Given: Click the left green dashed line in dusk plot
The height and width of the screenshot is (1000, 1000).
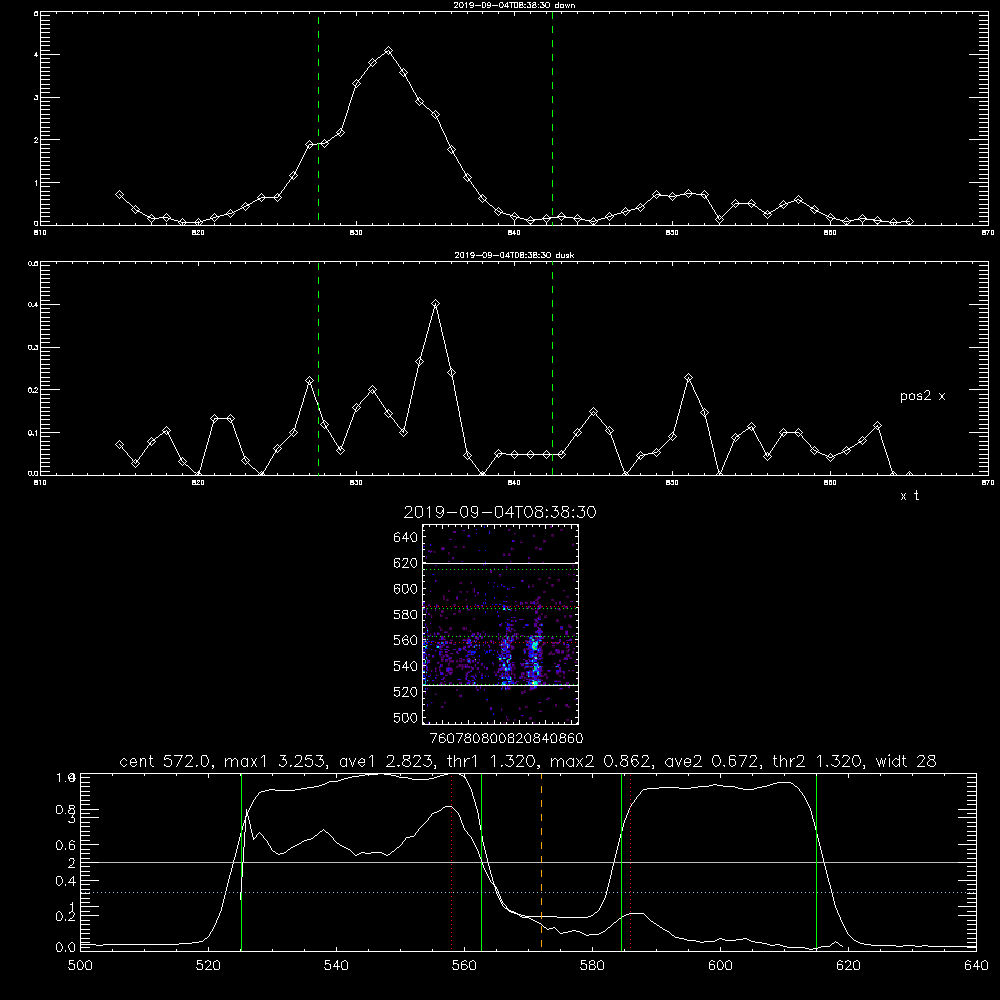Looking at the screenshot, I should coord(318,368).
